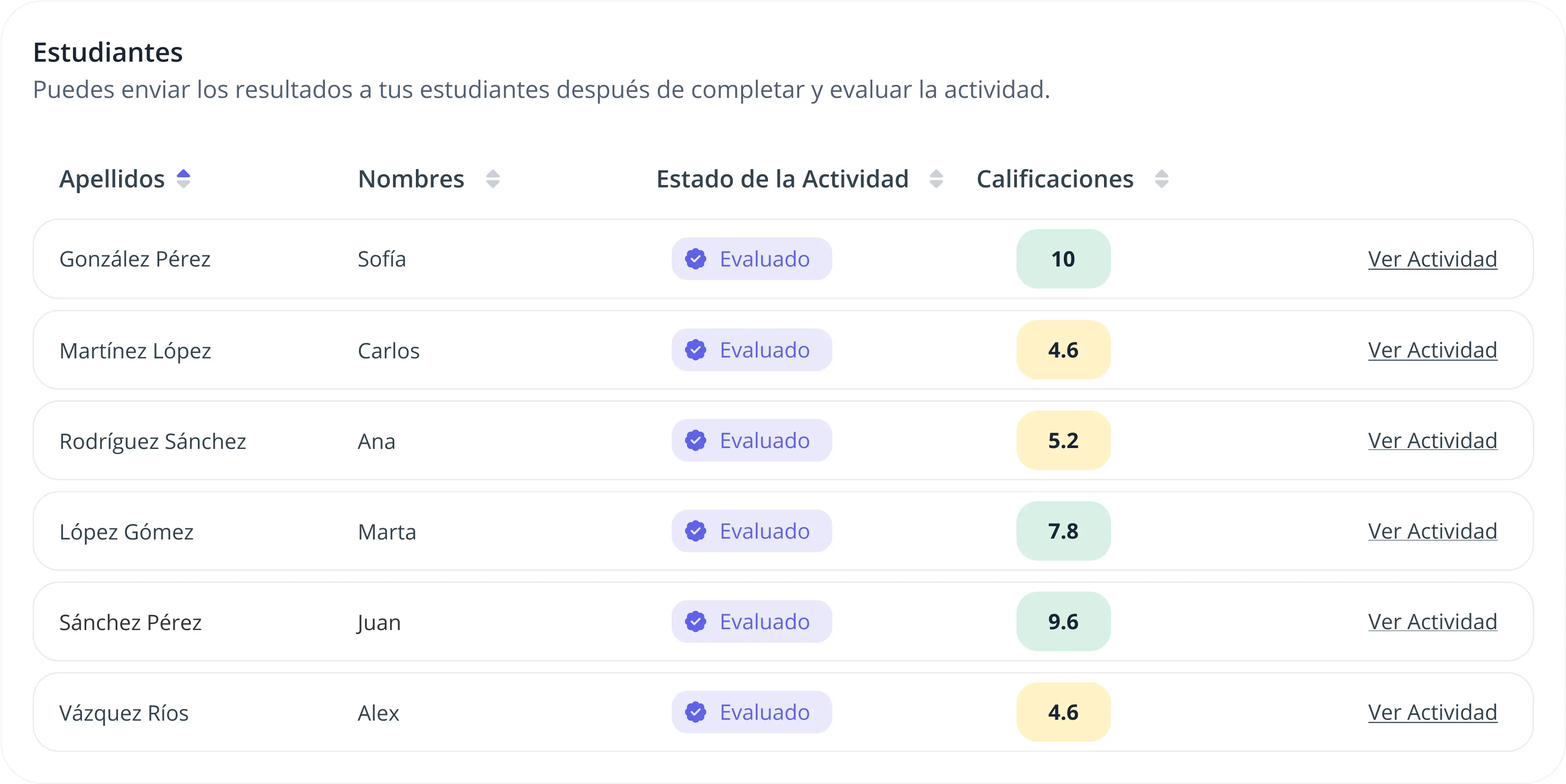
Task: Click the Apellidos sort arrows icon
Action: 183,179
